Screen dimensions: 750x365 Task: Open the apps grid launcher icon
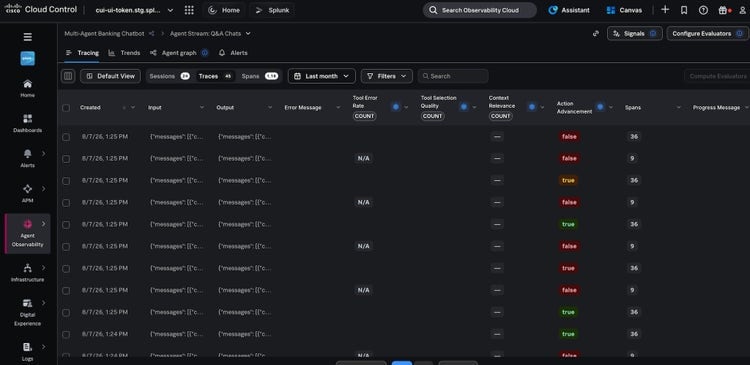189,10
